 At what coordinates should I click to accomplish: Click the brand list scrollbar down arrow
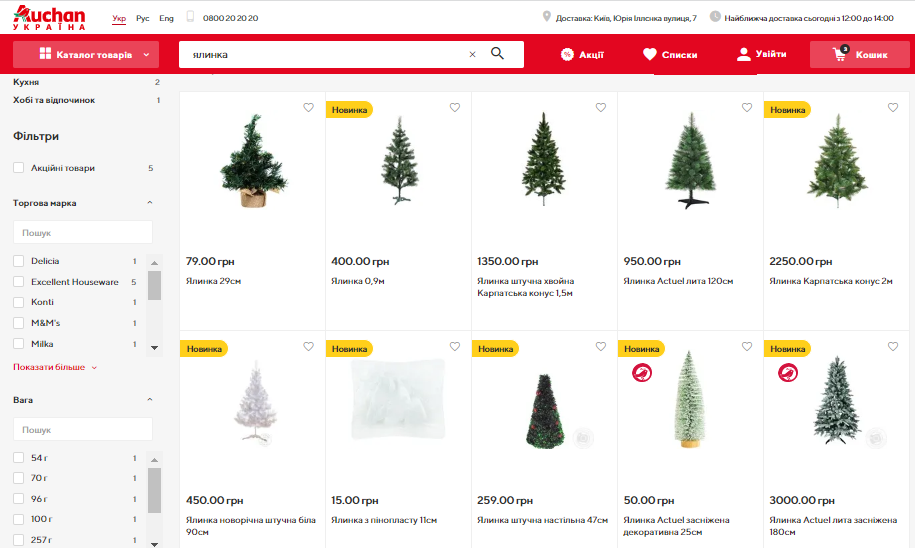(x=154, y=348)
